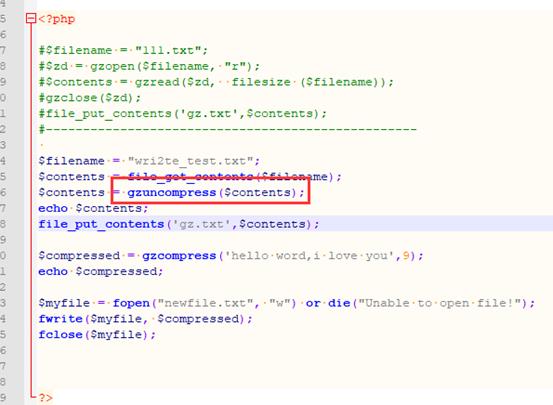
Task: Click the fopen function name
Action: click(x=131, y=303)
